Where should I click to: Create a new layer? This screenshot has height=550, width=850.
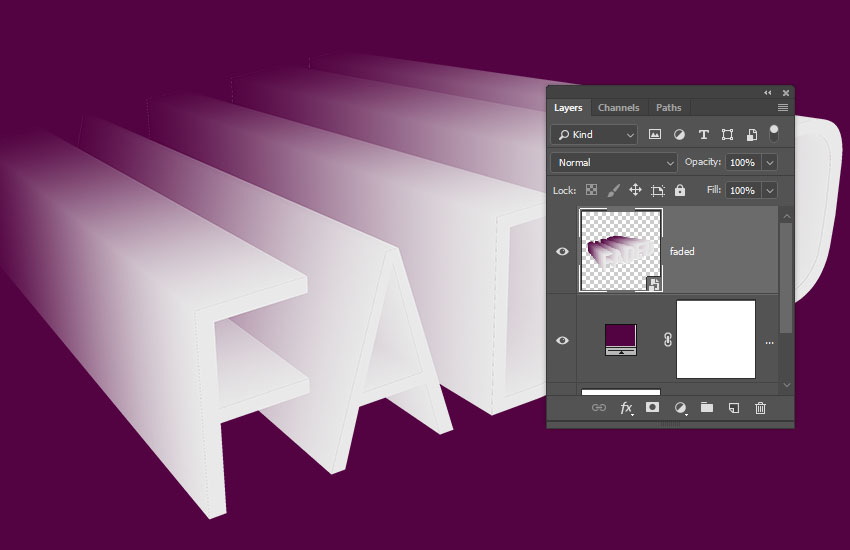tap(733, 407)
